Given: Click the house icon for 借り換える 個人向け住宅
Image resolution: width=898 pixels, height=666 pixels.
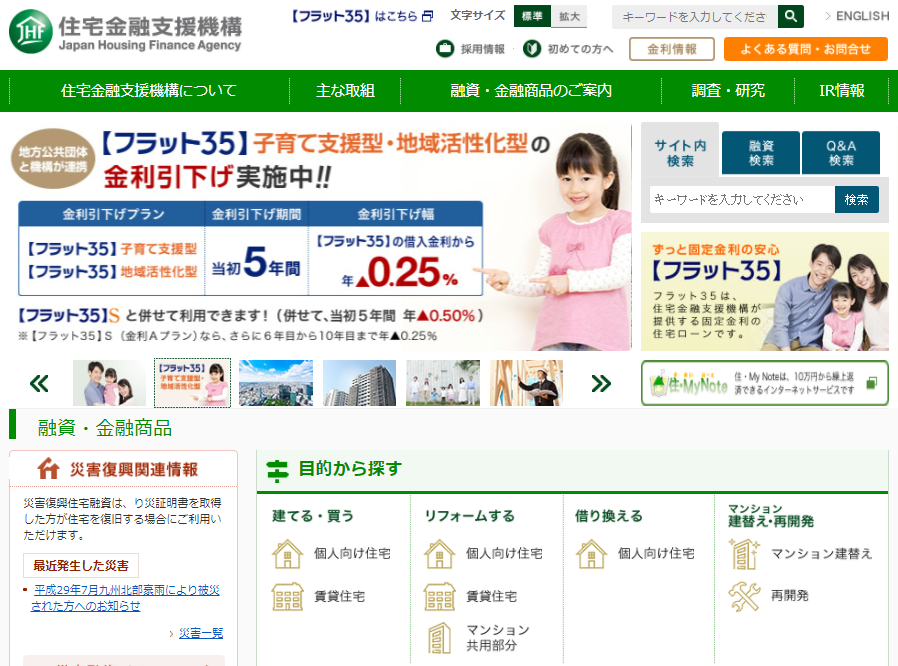Looking at the screenshot, I should tap(591, 554).
